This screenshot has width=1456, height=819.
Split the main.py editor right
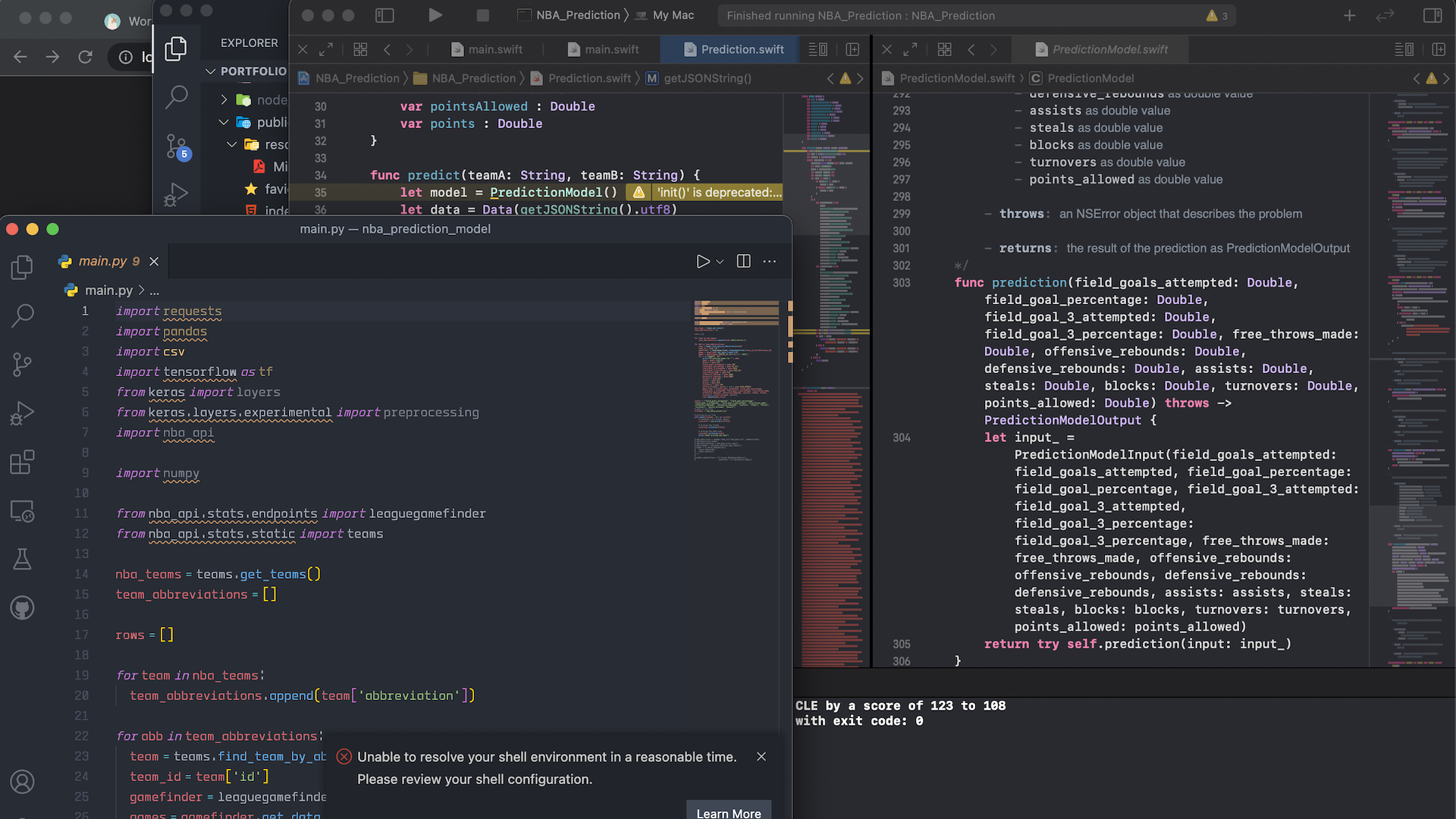pos(743,261)
